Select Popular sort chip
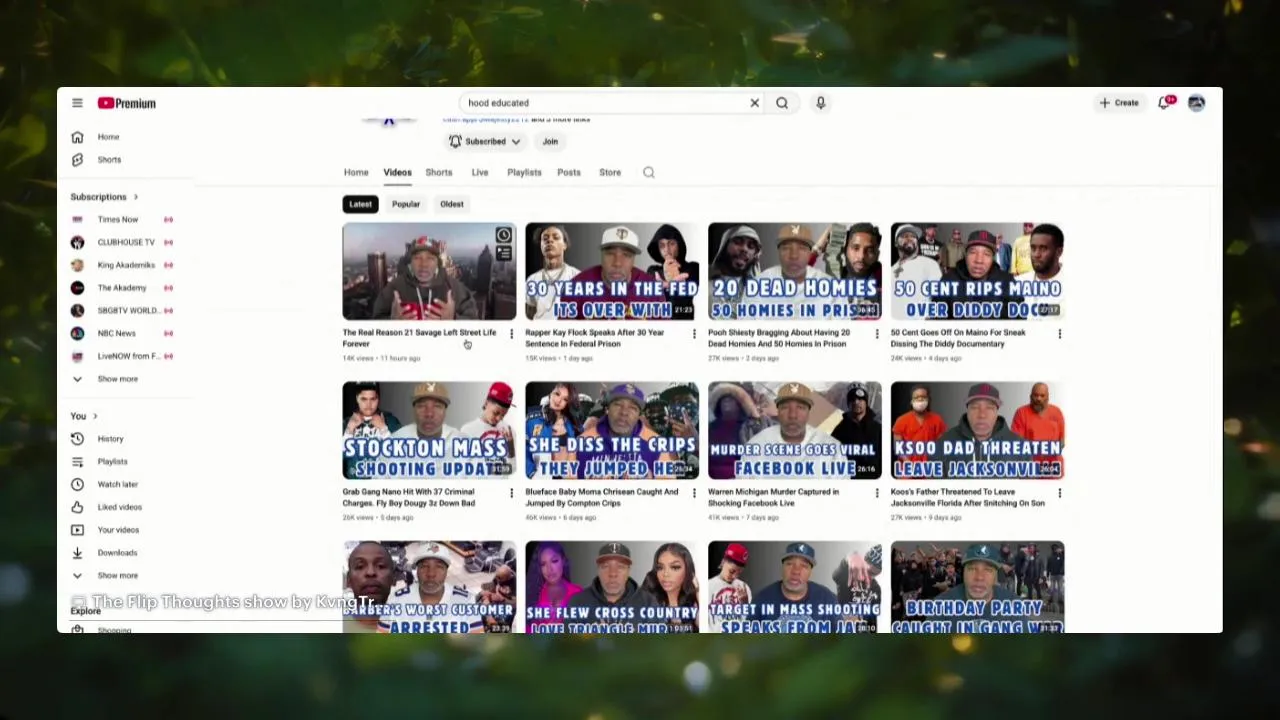This screenshot has height=720, width=1280. pyautogui.click(x=406, y=204)
